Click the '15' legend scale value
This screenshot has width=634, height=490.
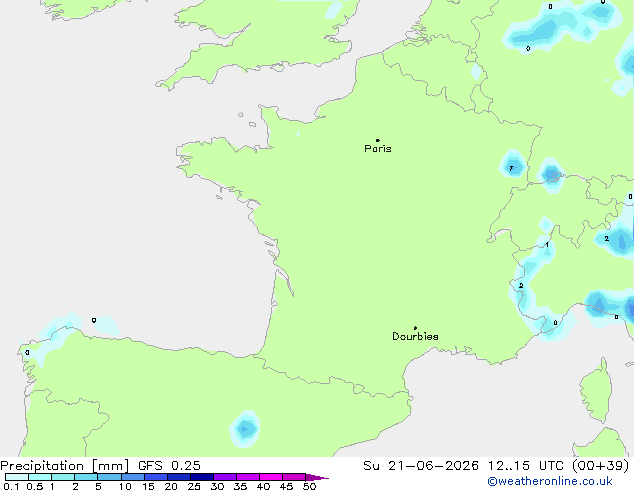click(148, 486)
